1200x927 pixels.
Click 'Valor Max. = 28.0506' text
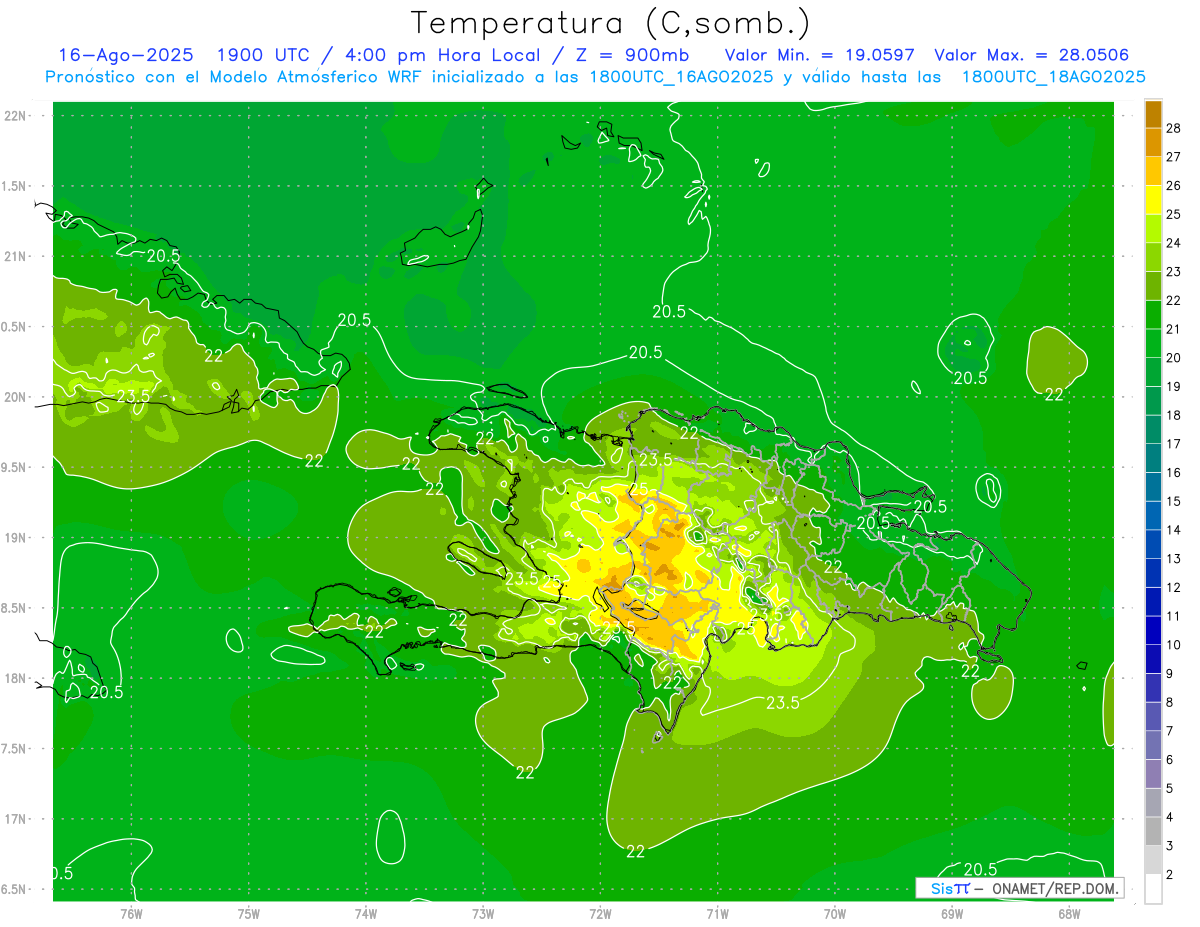(x=1033, y=55)
